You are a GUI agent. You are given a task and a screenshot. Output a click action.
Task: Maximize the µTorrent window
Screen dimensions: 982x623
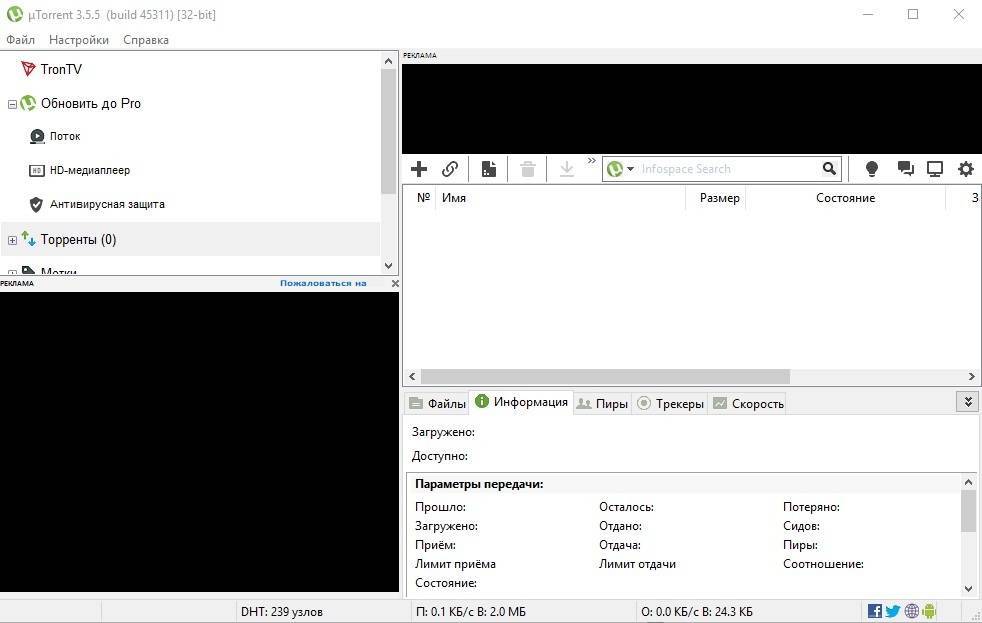click(913, 14)
